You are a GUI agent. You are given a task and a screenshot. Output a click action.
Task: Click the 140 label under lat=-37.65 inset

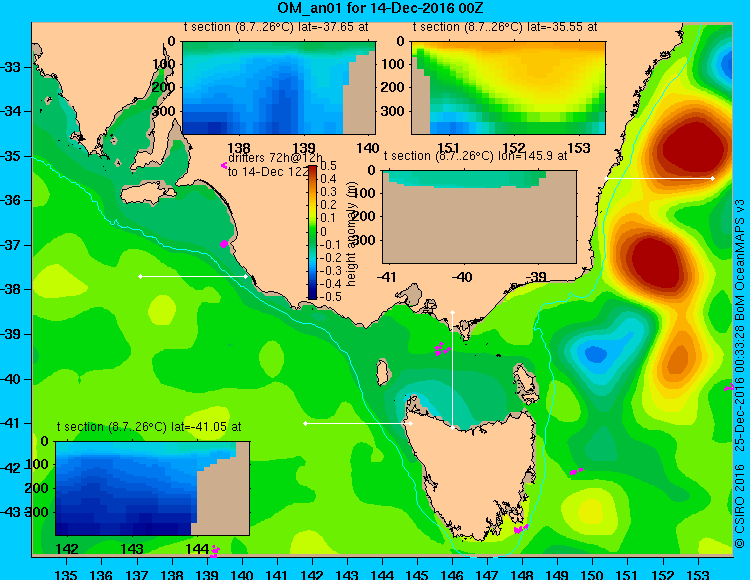point(368,148)
